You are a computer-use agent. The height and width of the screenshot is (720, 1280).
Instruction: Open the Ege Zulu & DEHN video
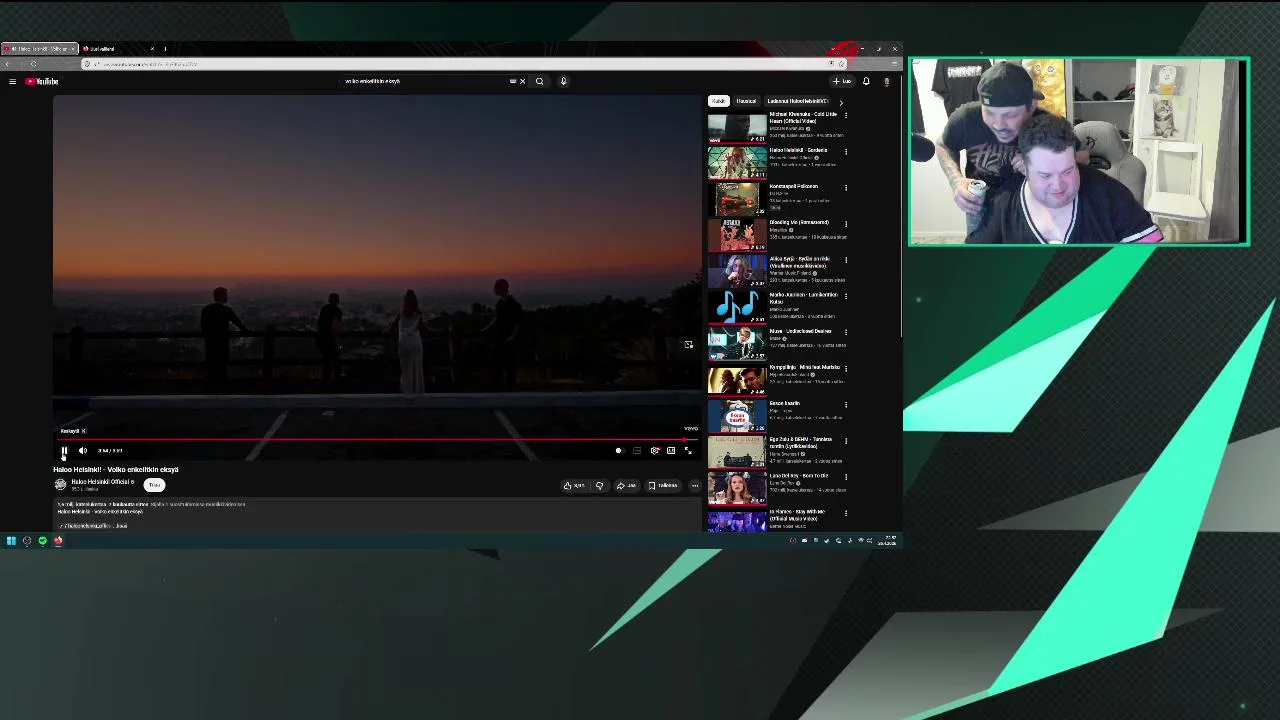737,451
